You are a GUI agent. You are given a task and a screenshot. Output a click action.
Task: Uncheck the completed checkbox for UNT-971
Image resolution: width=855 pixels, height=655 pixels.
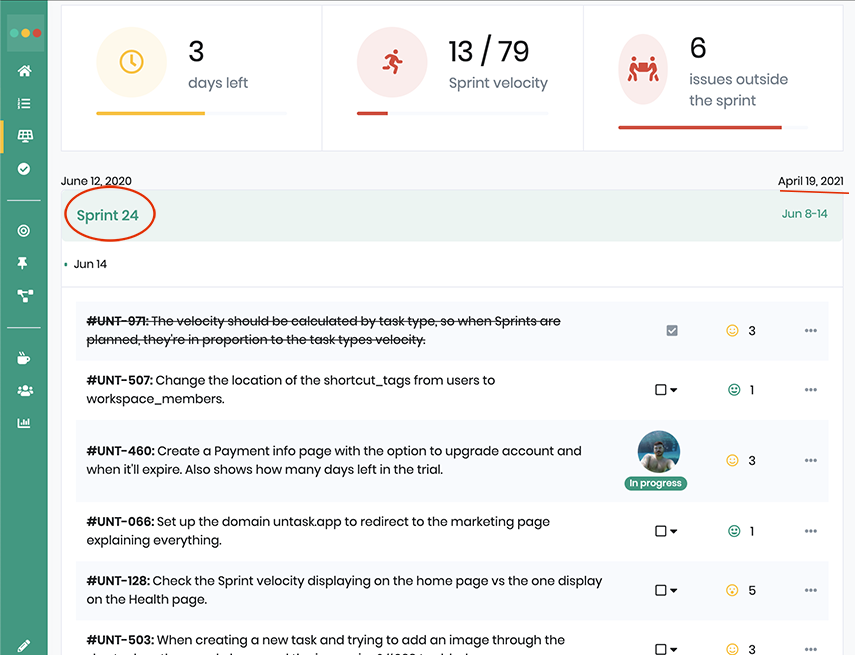(x=672, y=330)
